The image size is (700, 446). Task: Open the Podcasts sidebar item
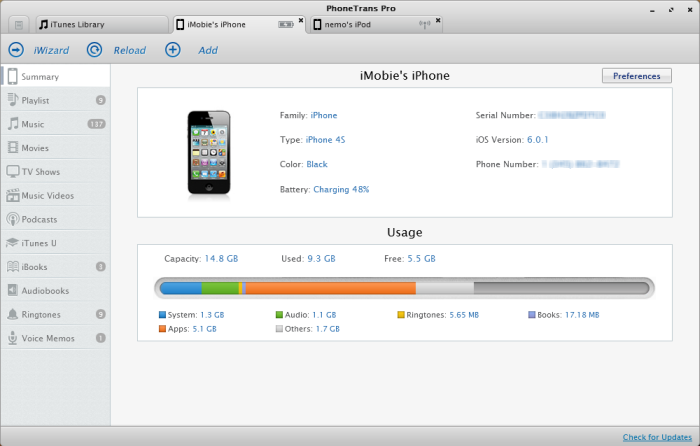tap(56, 219)
